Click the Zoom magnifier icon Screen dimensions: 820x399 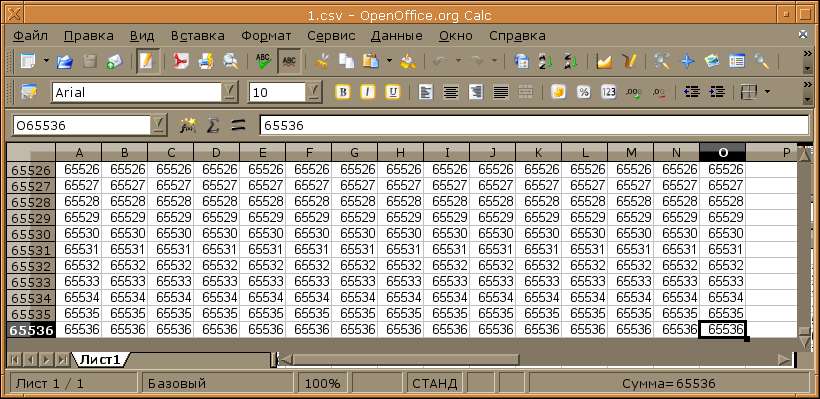tap(761, 62)
